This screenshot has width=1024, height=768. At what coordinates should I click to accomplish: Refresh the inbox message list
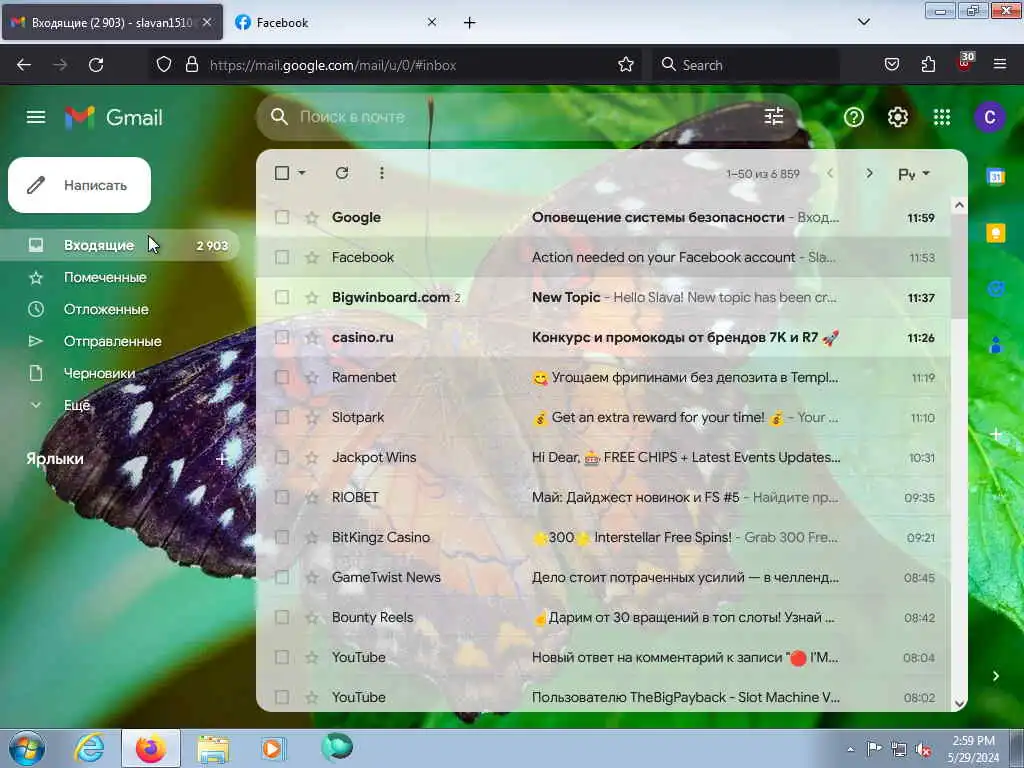pyautogui.click(x=342, y=173)
